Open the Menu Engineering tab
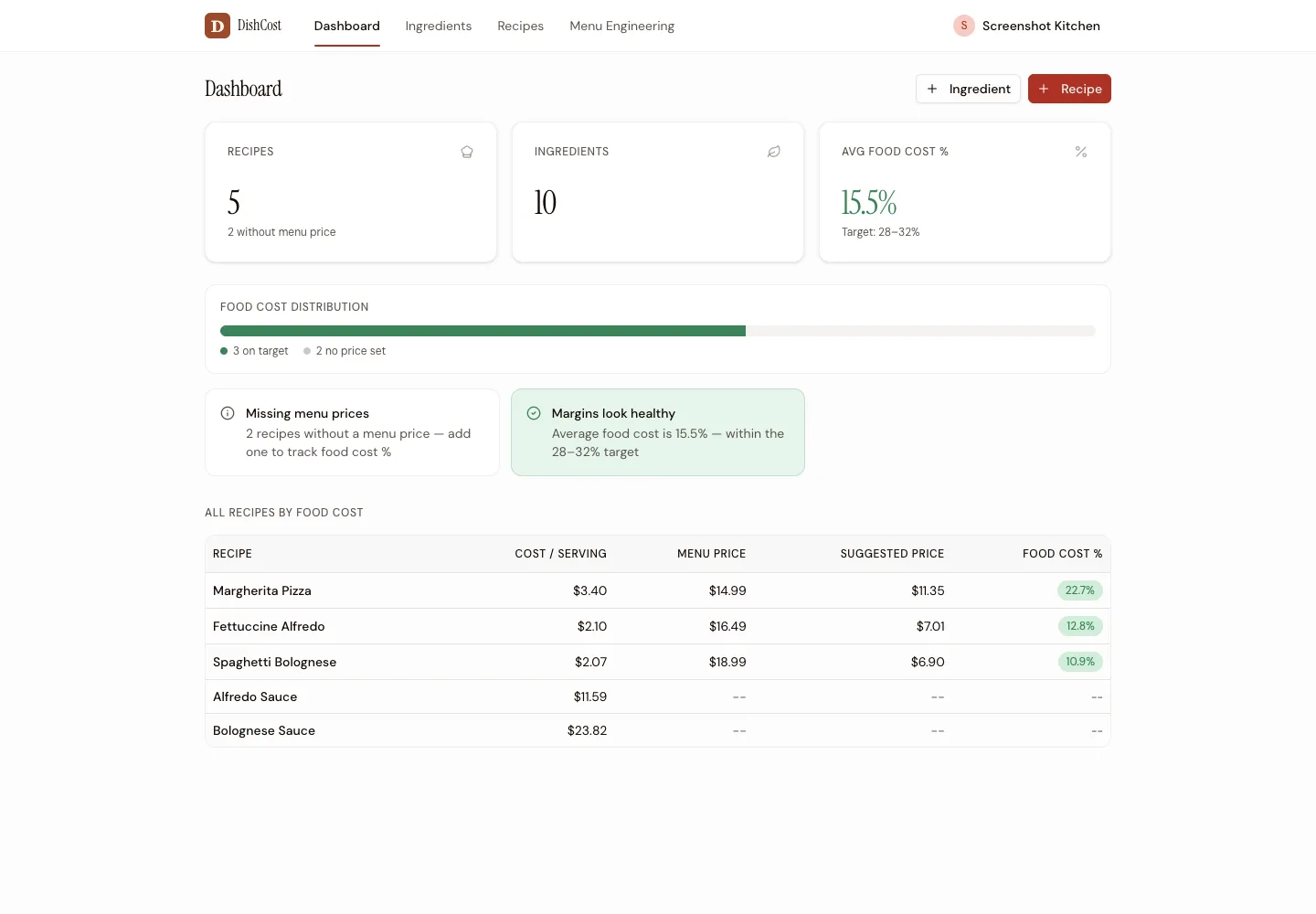Image resolution: width=1316 pixels, height=914 pixels. click(x=622, y=26)
